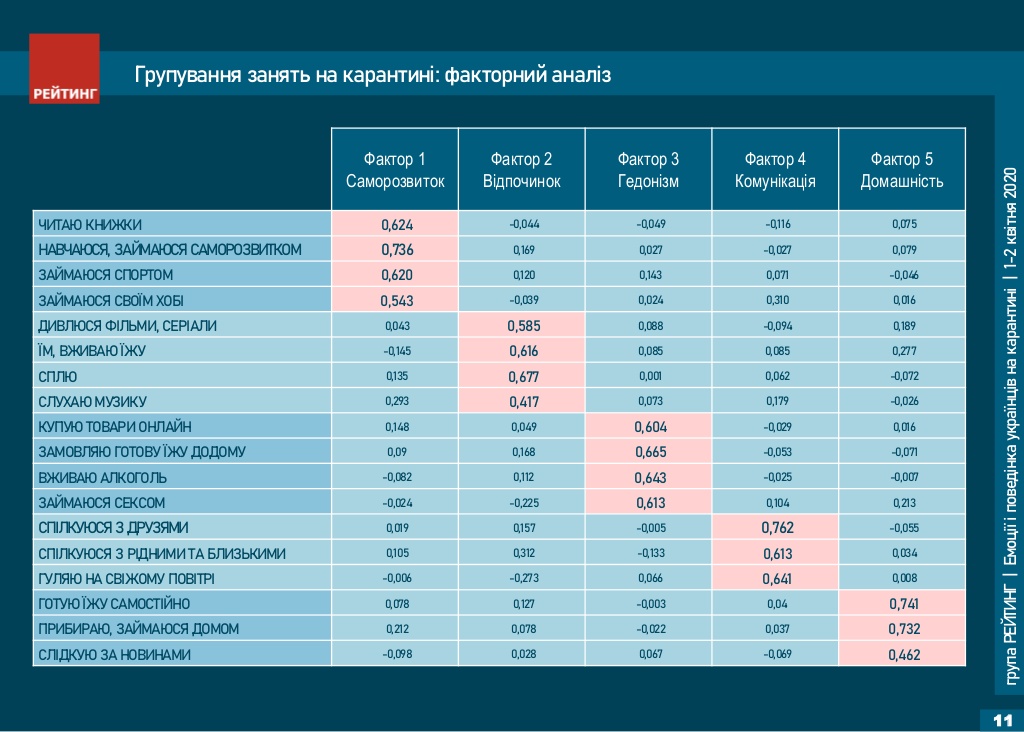Click the highlighted 0,677 cell
This screenshot has width=1024, height=732.
[x=523, y=377]
